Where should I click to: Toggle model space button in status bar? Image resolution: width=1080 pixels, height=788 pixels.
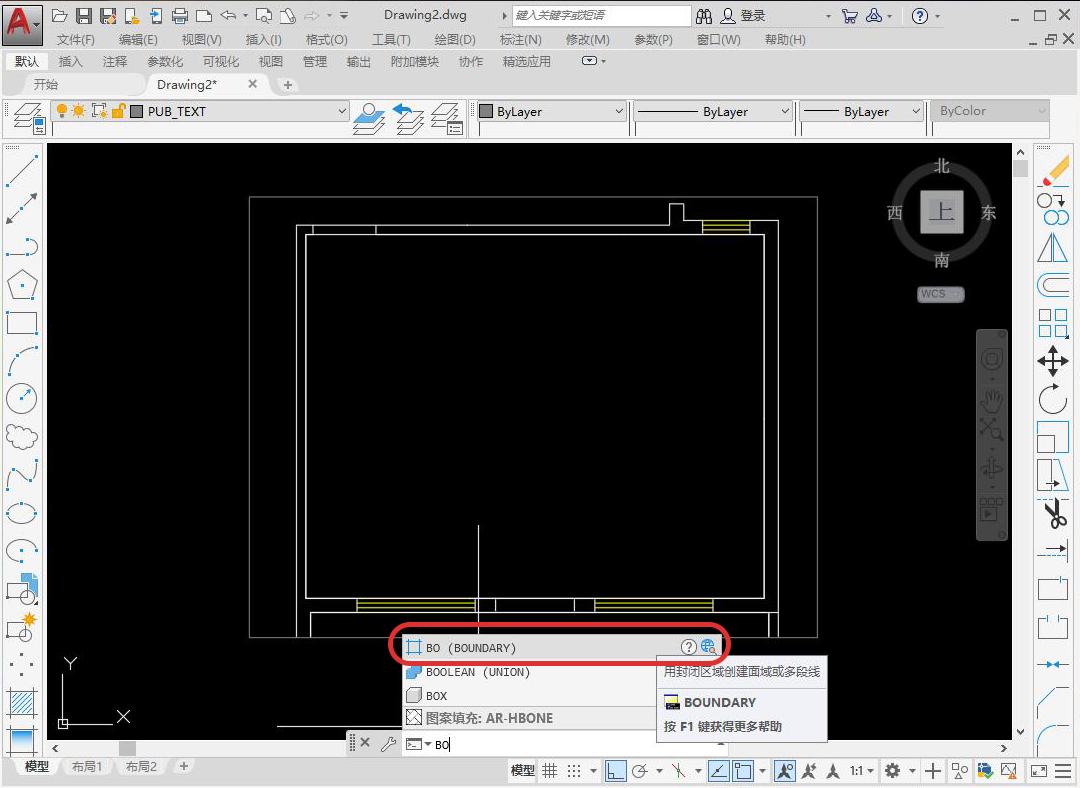[522, 771]
